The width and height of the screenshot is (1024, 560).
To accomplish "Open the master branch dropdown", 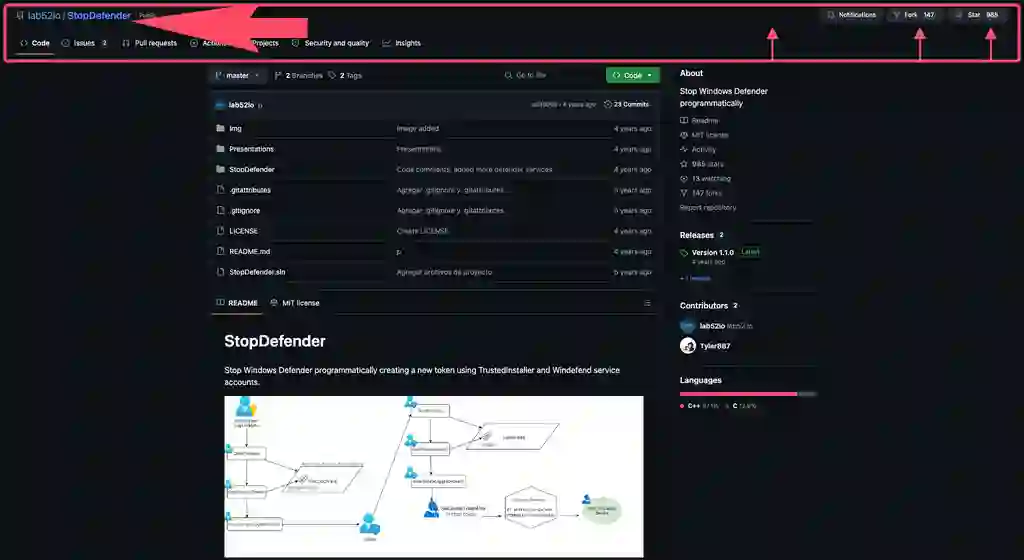I will coord(238,76).
